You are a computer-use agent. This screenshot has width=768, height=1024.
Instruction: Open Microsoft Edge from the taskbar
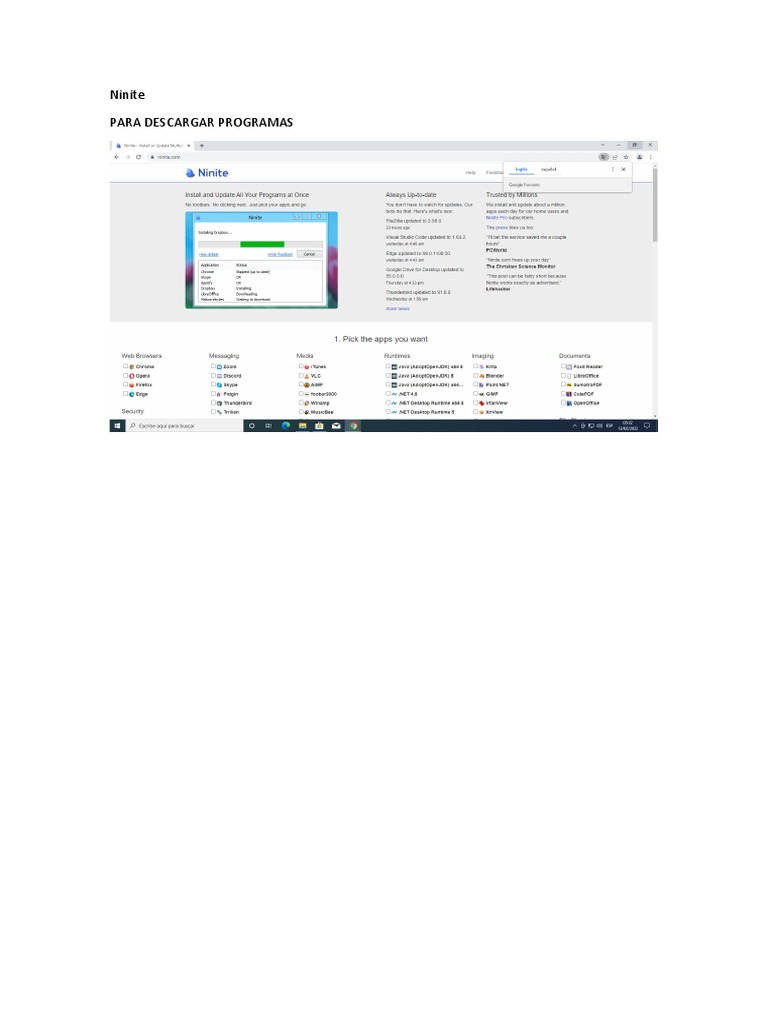[x=285, y=426]
